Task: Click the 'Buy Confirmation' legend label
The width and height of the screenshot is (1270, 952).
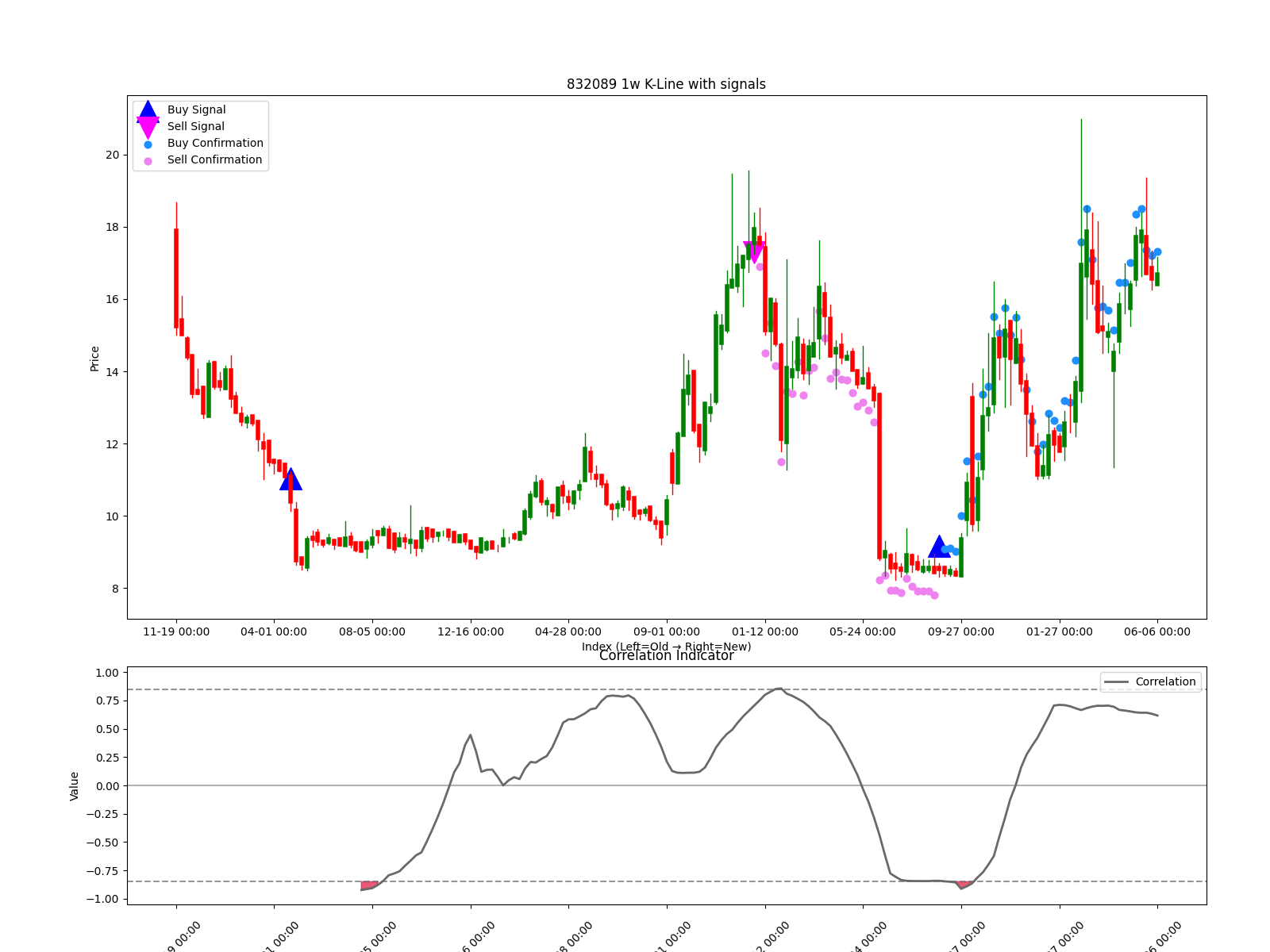Action: point(215,144)
